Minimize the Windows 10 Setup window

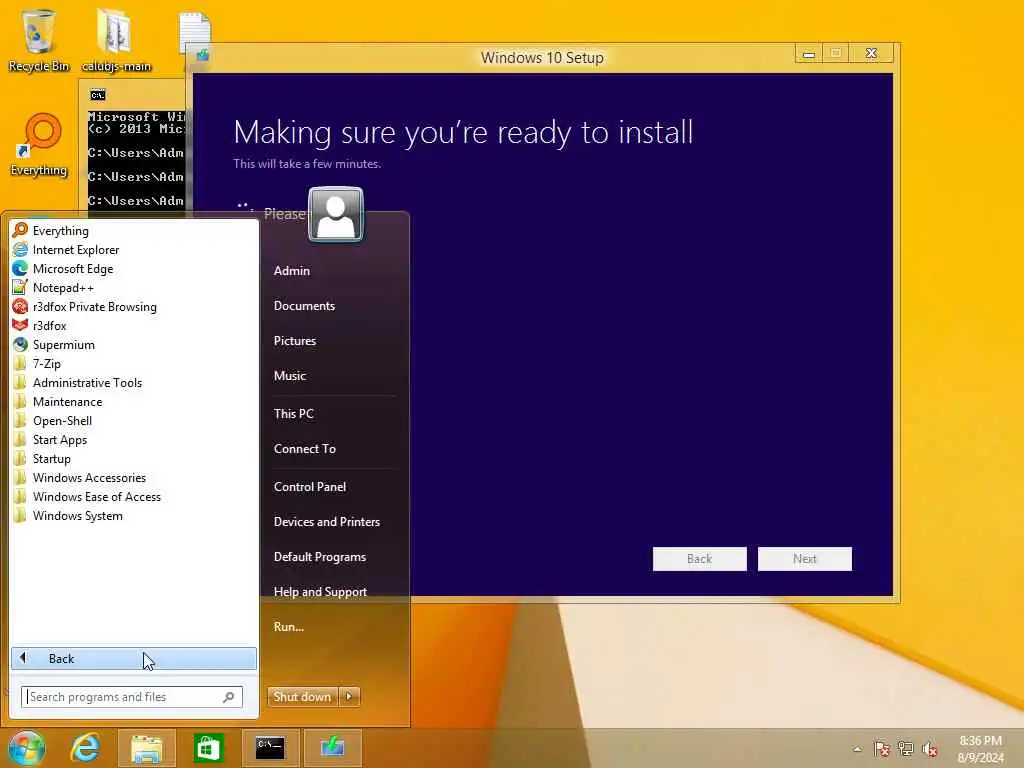coord(808,54)
